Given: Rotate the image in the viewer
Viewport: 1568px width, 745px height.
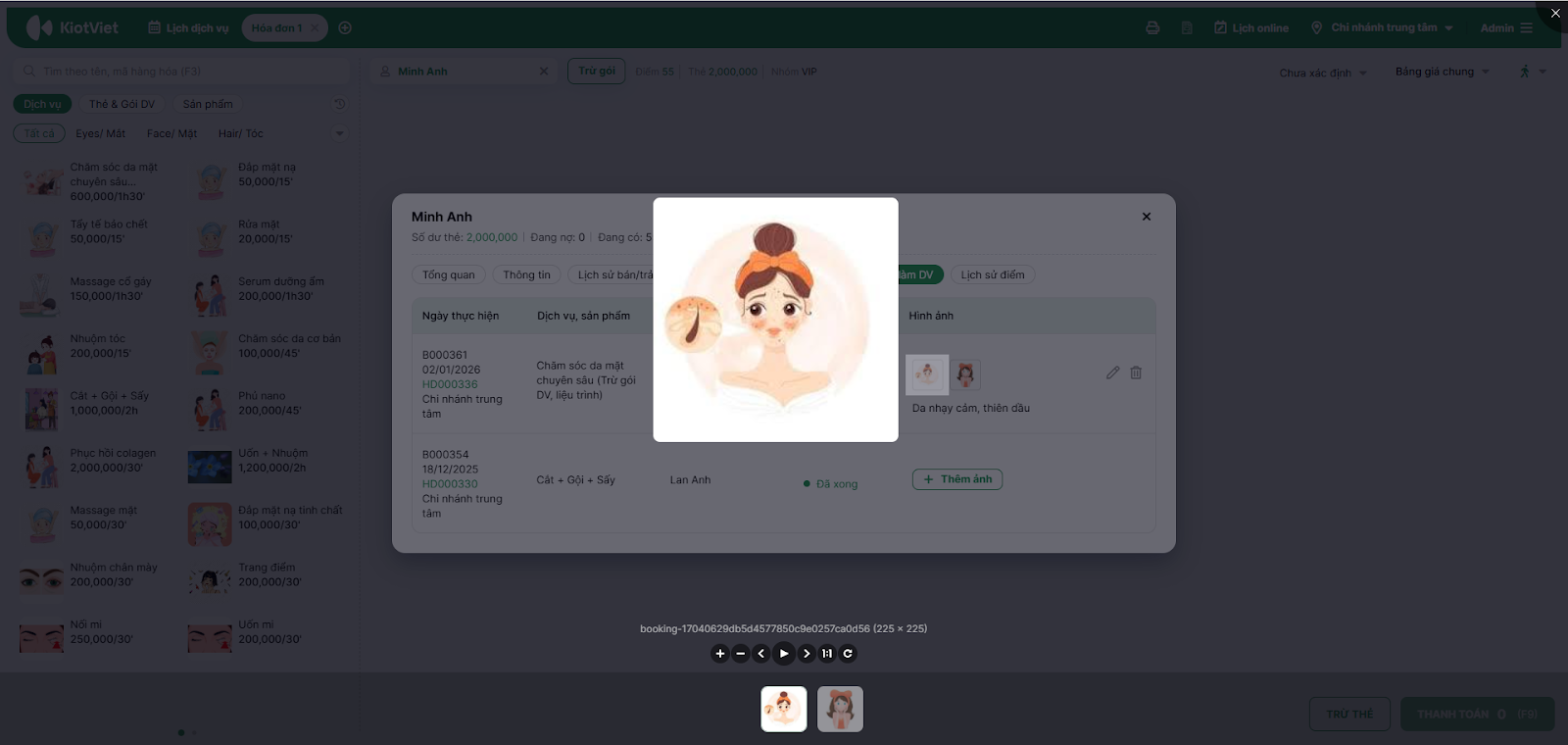Looking at the screenshot, I should pos(848,654).
